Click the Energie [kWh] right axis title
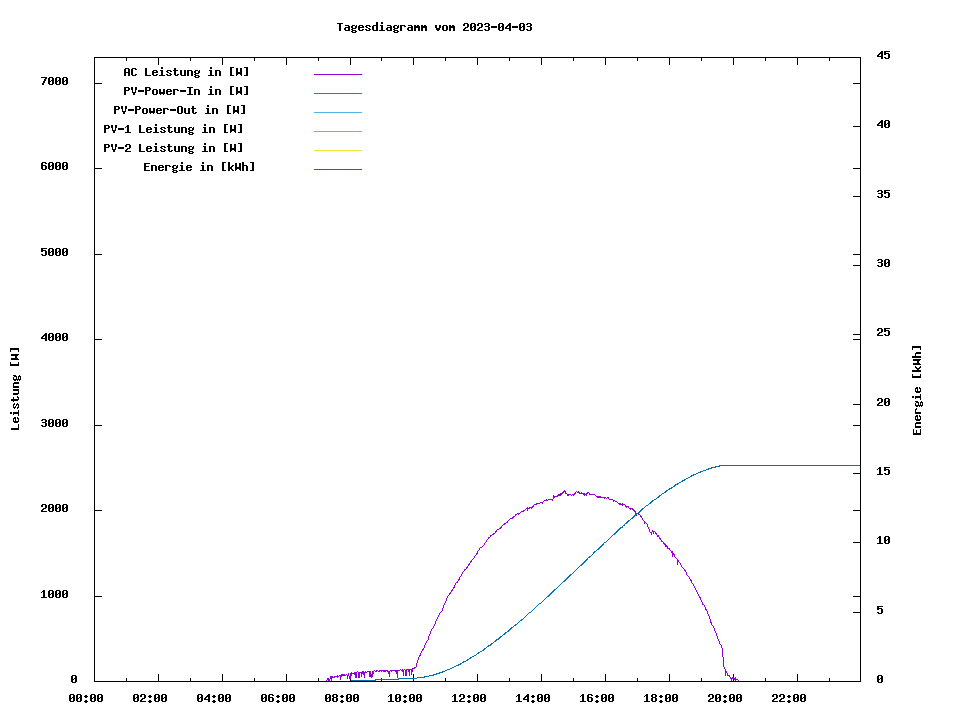The height and width of the screenshot is (720, 960). point(917,390)
